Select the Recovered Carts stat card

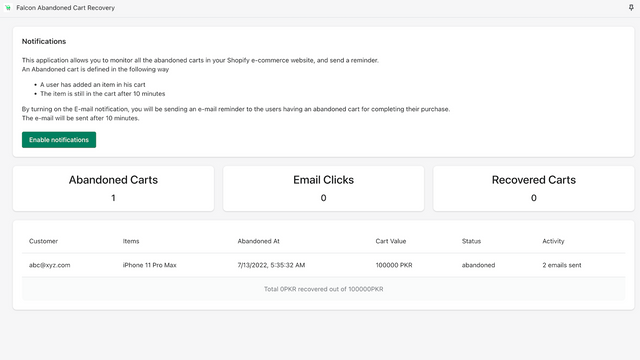click(x=533, y=189)
